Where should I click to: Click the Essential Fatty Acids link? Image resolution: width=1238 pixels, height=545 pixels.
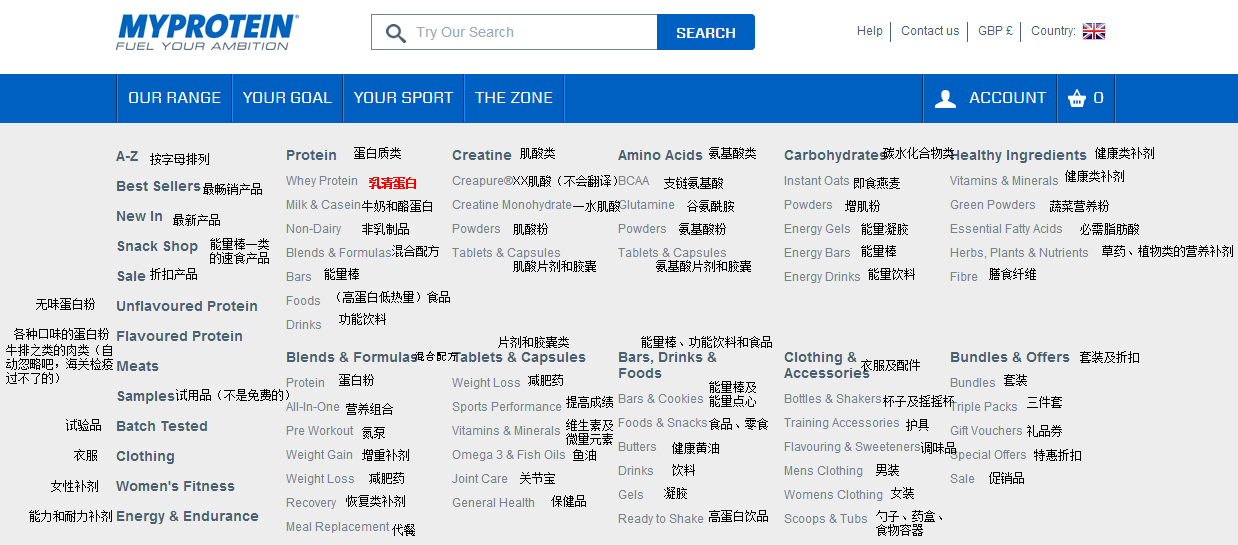[x=1006, y=229]
